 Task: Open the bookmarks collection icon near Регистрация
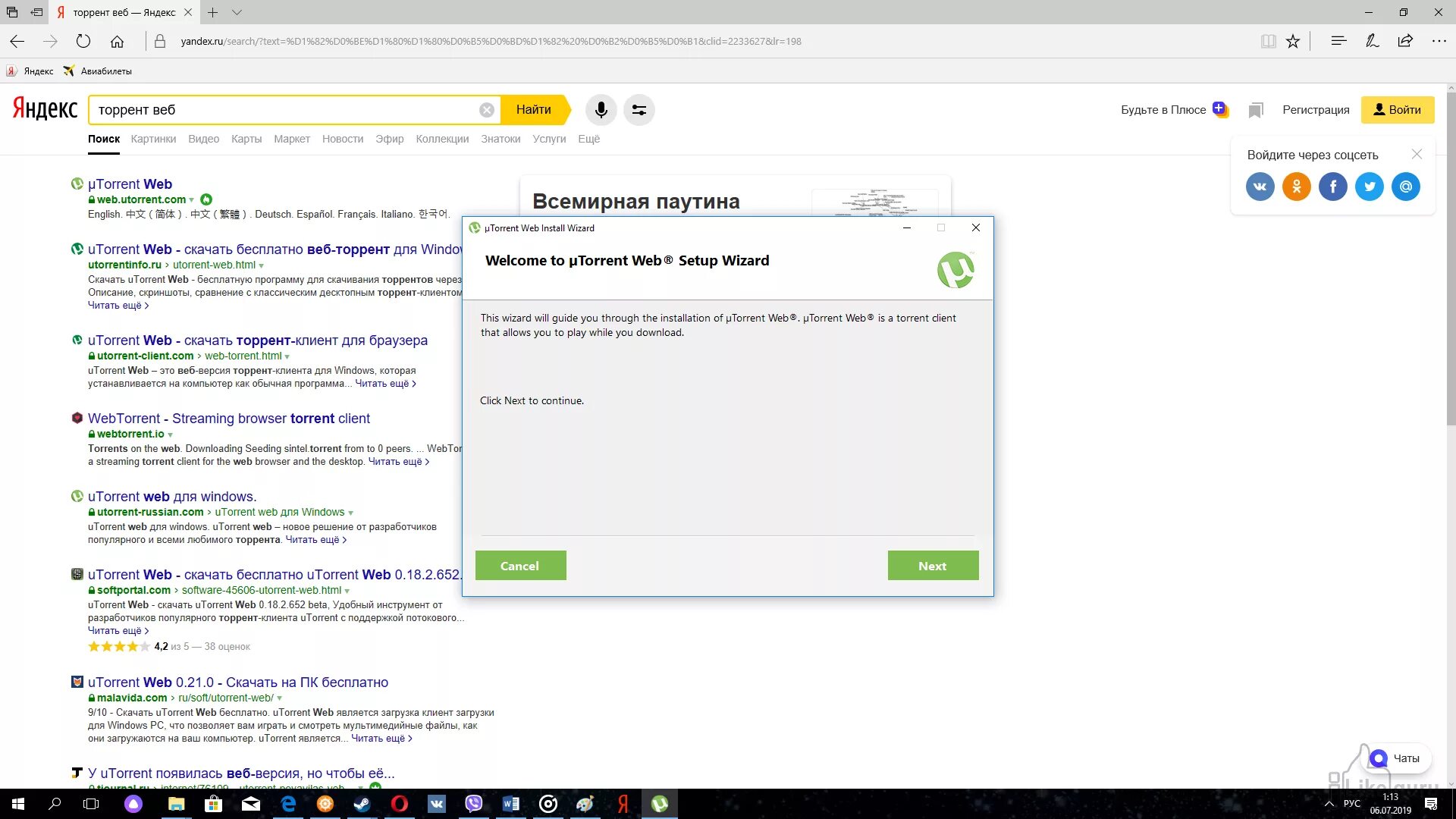[1255, 111]
